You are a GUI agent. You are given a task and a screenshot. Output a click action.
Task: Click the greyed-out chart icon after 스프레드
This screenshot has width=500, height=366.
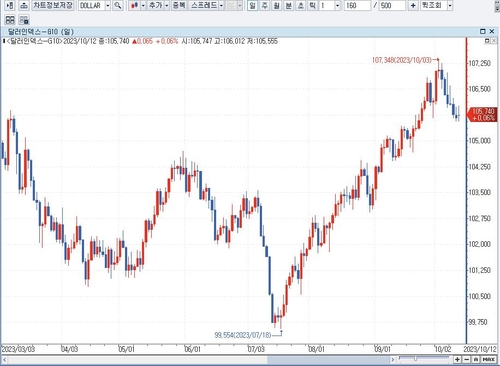click(231, 5)
